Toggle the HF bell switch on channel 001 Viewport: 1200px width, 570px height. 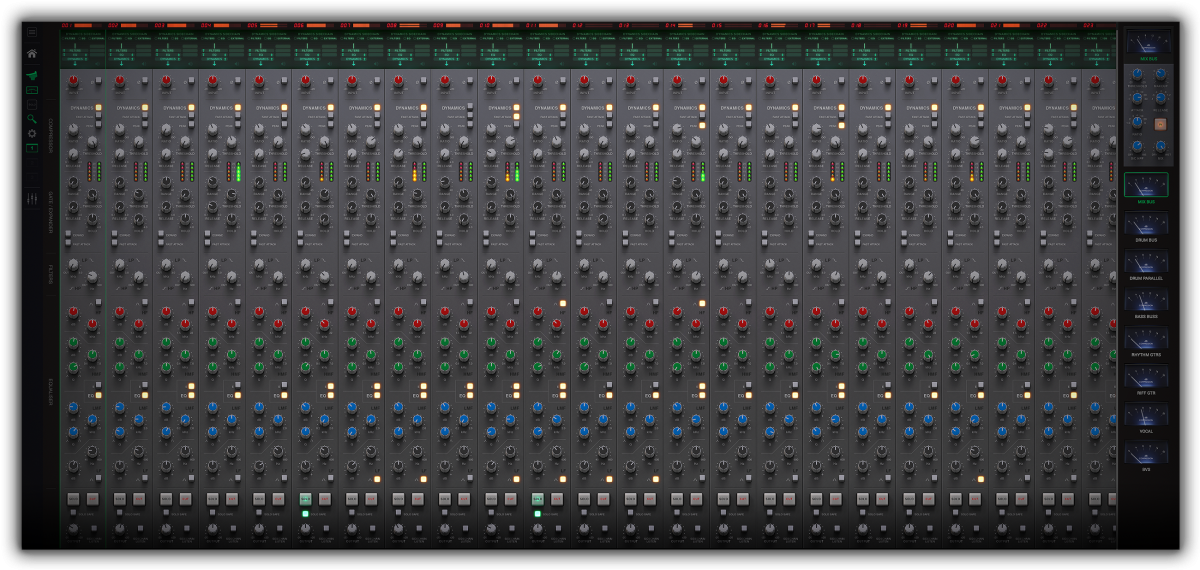98,302
